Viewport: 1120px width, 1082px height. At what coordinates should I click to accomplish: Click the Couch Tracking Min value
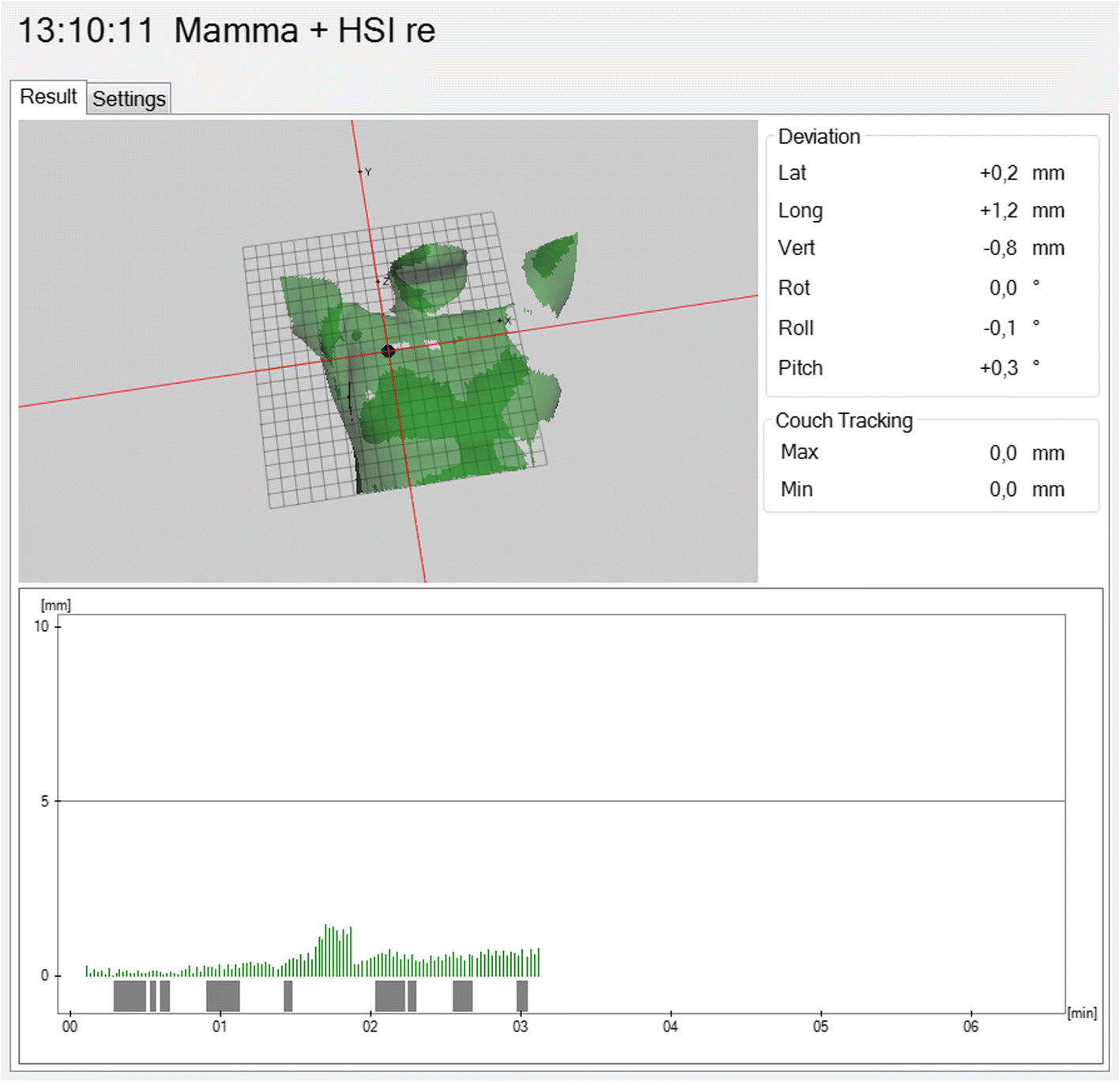point(1003,490)
